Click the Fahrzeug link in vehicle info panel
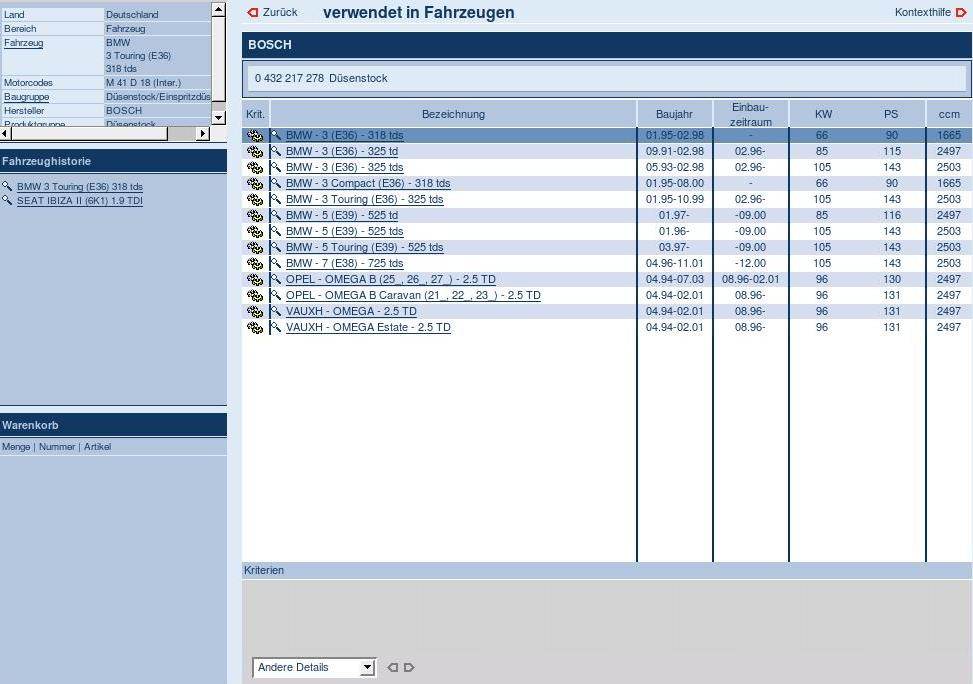The image size is (973, 684). pyautogui.click(x=24, y=43)
